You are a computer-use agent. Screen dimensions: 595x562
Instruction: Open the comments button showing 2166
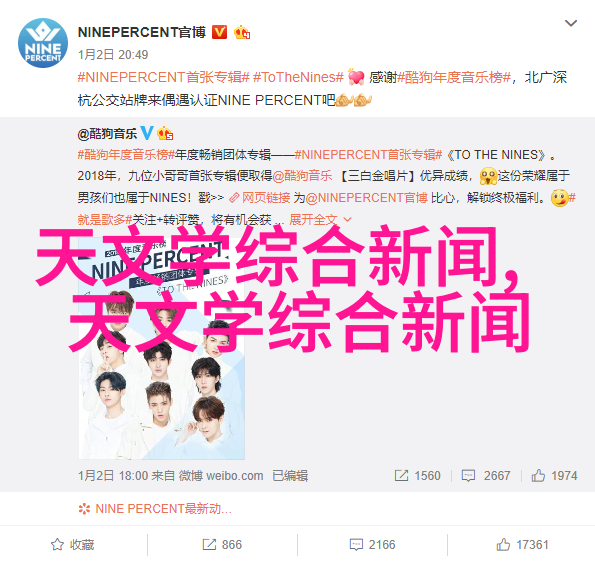point(372,545)
